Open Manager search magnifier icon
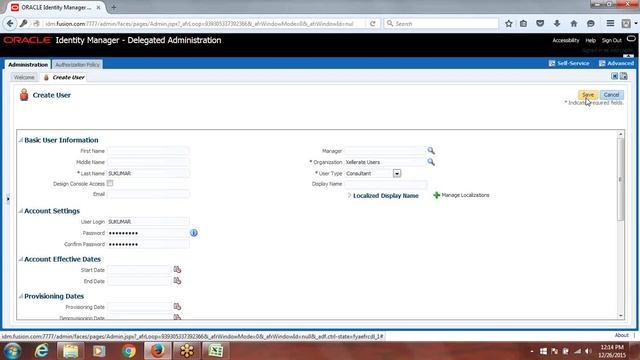Image resolution: width=640 pixels, height=360 pixels. [x=431, y=151]
